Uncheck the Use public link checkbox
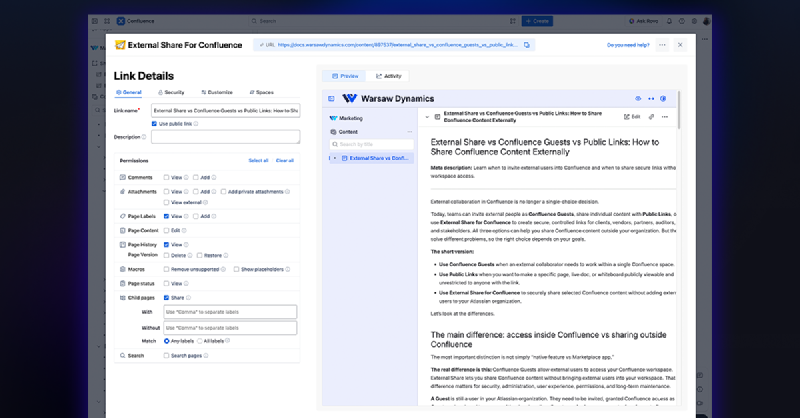Screen dimensions: 800x418 154,124
